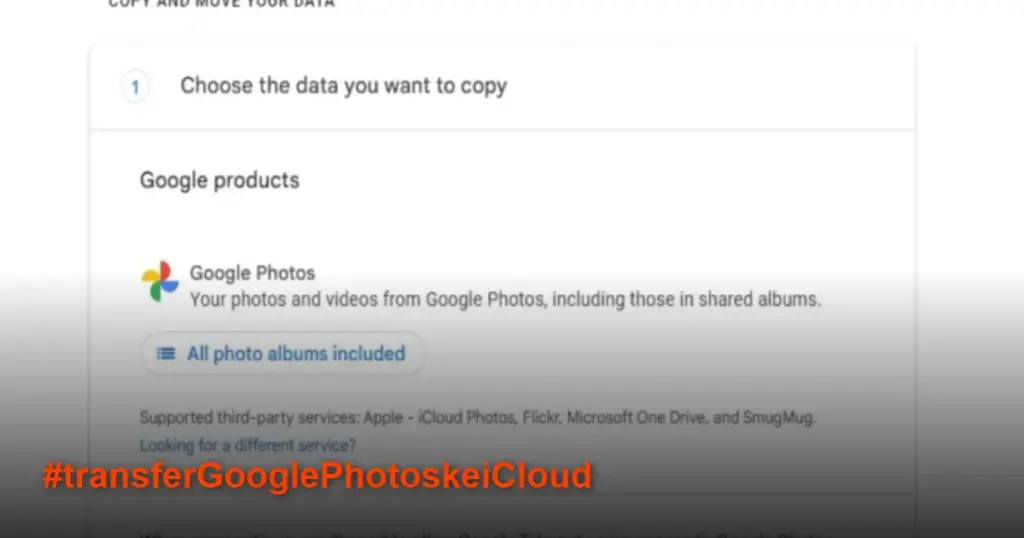Click the Google products section heading
This screenshot has height=538, width=1024.
coord(219,181)
